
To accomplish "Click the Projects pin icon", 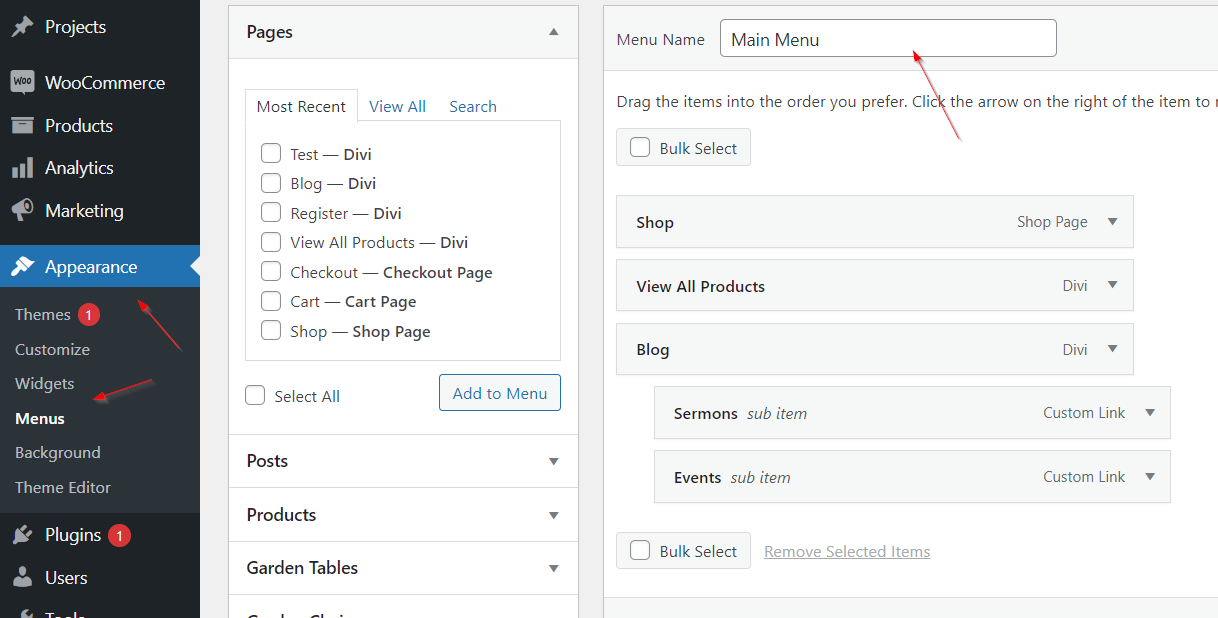I will [22, 27].
